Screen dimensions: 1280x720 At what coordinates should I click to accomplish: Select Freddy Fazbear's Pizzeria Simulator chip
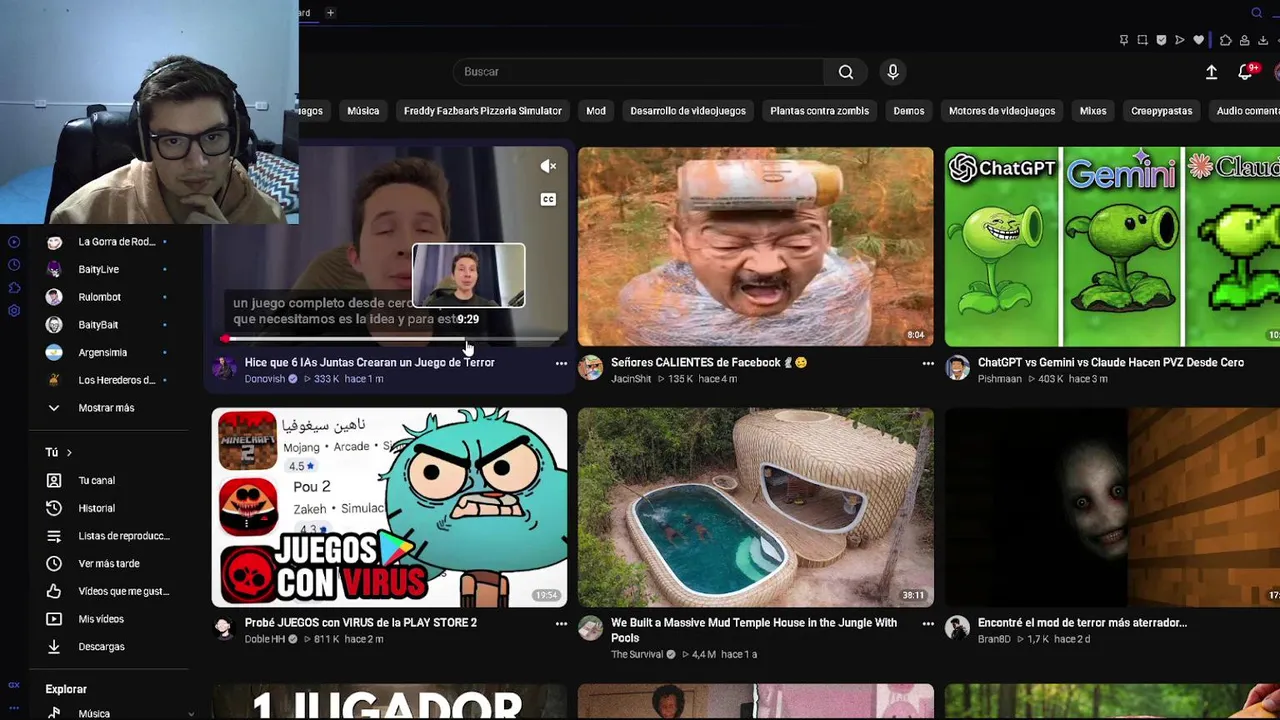tap(482, 111)
